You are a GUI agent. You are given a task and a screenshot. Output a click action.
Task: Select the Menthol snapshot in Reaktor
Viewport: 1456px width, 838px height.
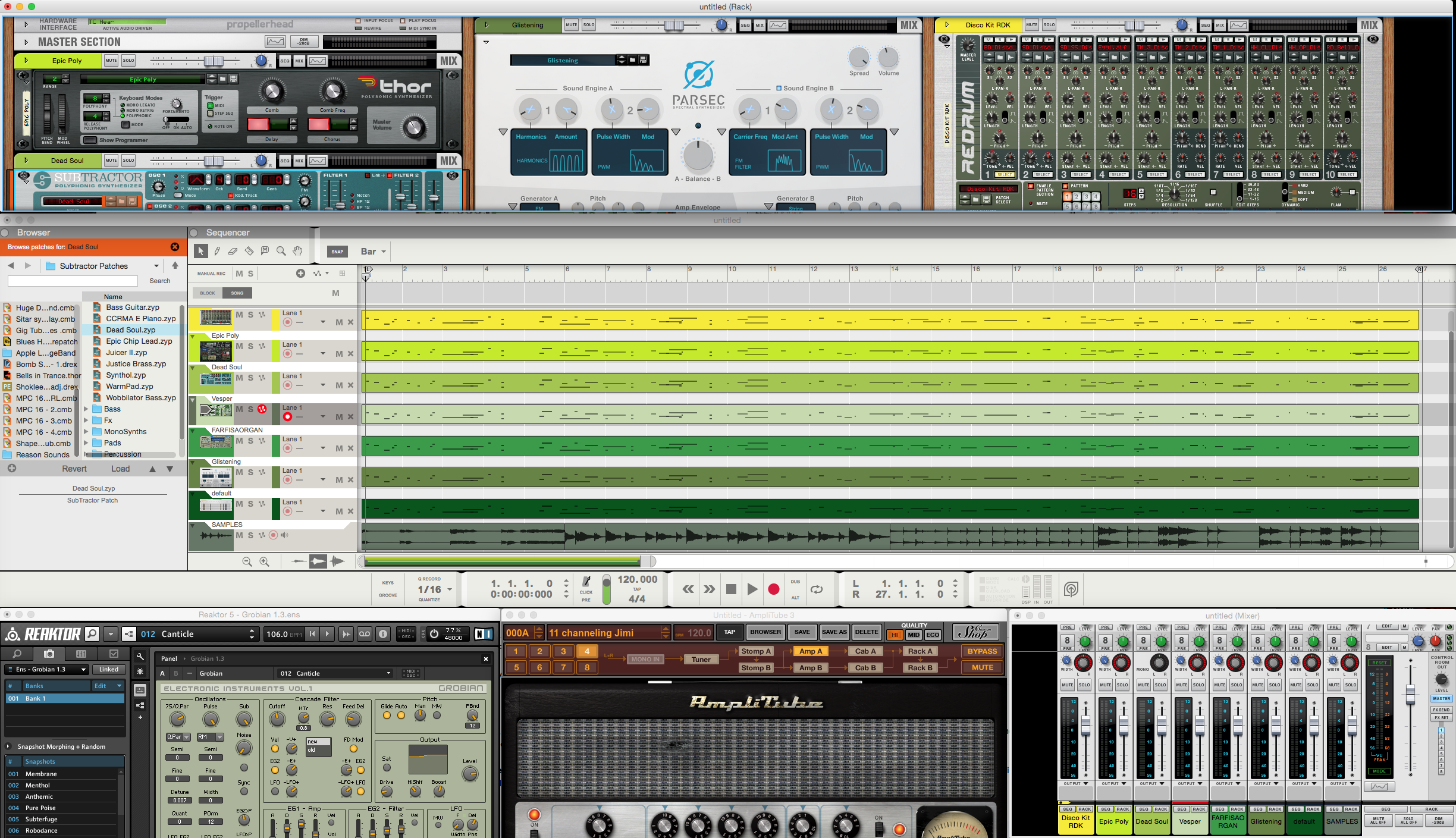pyautogui.click(x=63, y=786)
